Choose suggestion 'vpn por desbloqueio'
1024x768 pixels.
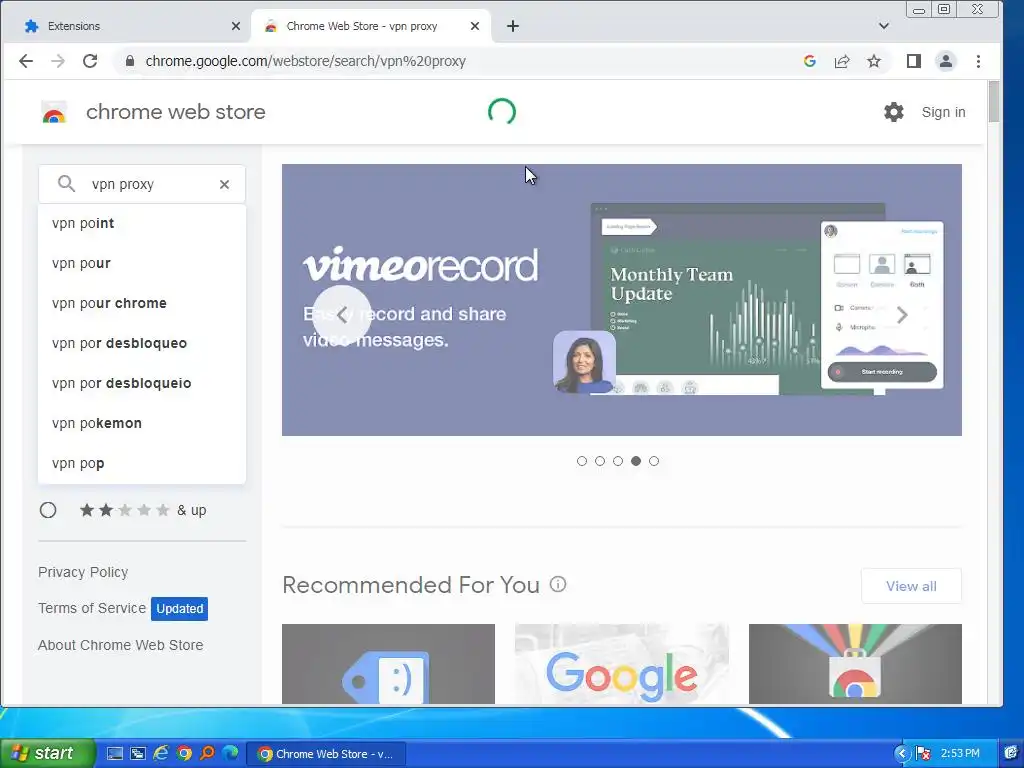142,383
